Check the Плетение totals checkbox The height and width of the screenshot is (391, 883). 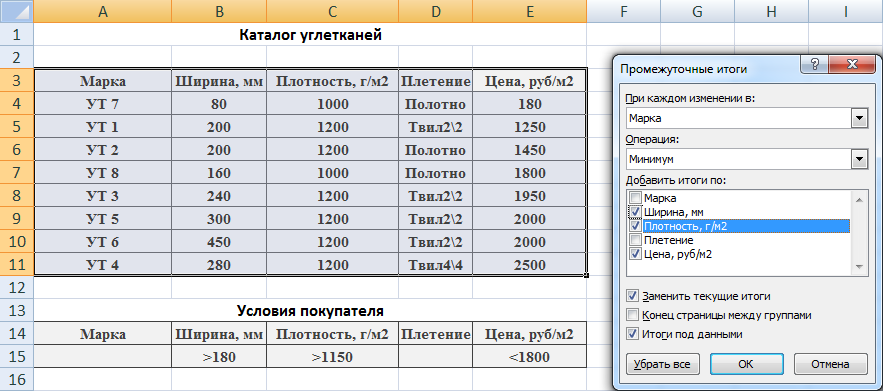click(636, 239)
